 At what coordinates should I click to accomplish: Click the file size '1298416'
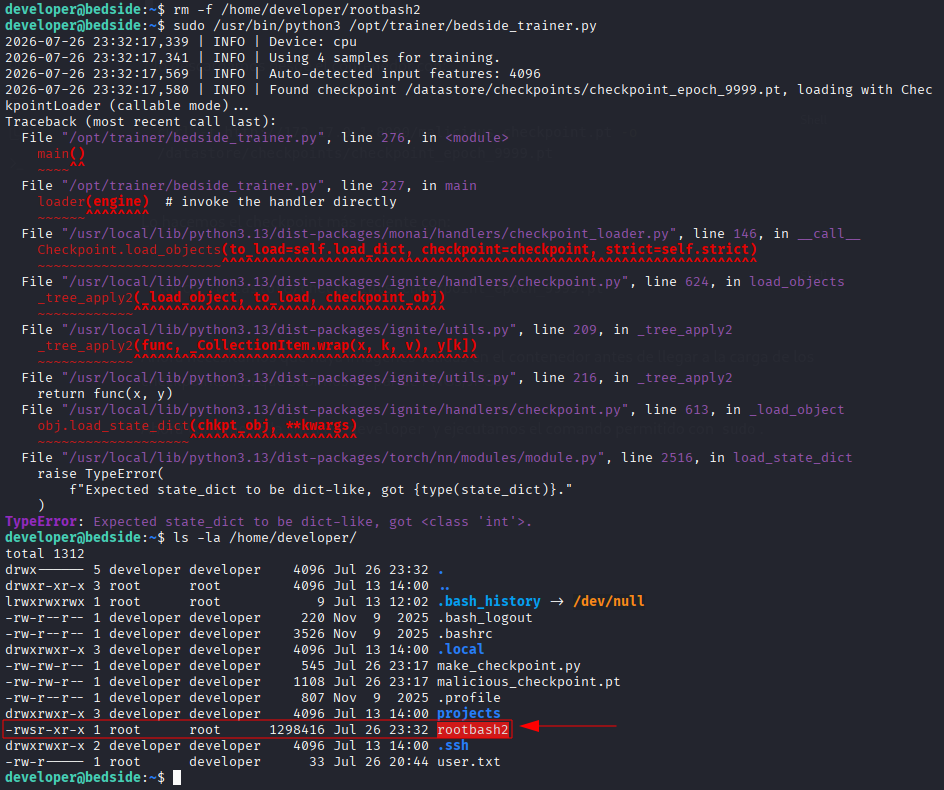pyautogui.click(x=297, y=730)
